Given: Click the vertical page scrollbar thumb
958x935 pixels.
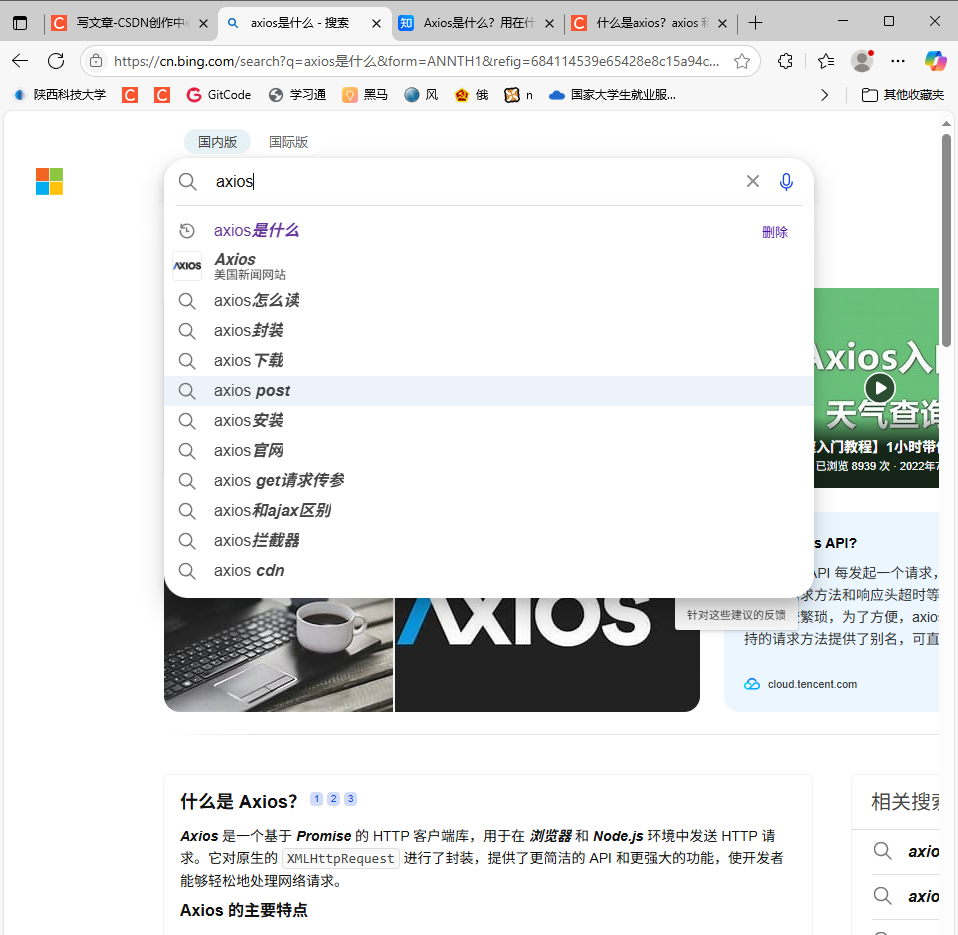Looking at the screenshot, I should pos(946,240).
